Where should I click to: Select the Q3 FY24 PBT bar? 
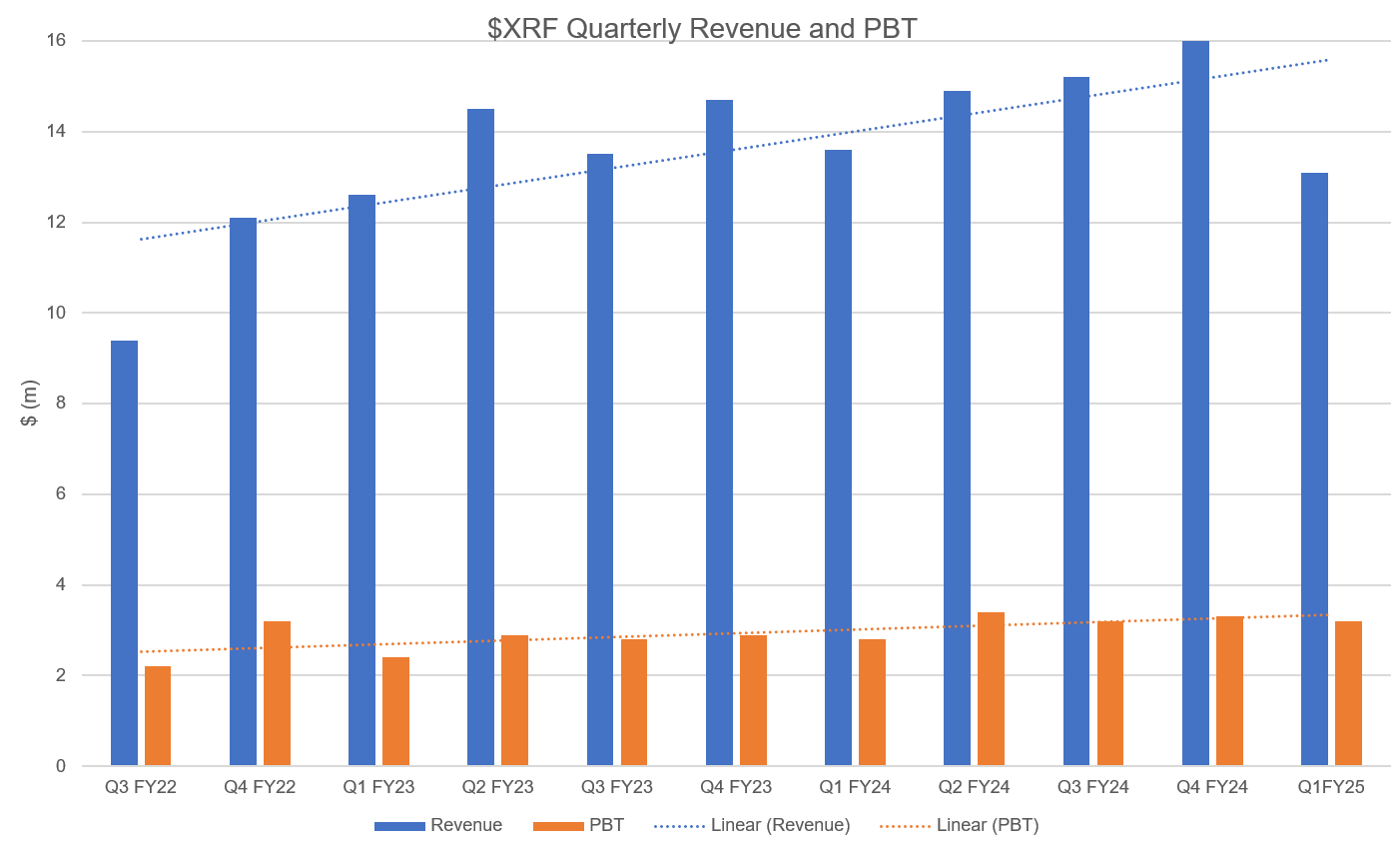[1110, 693]
